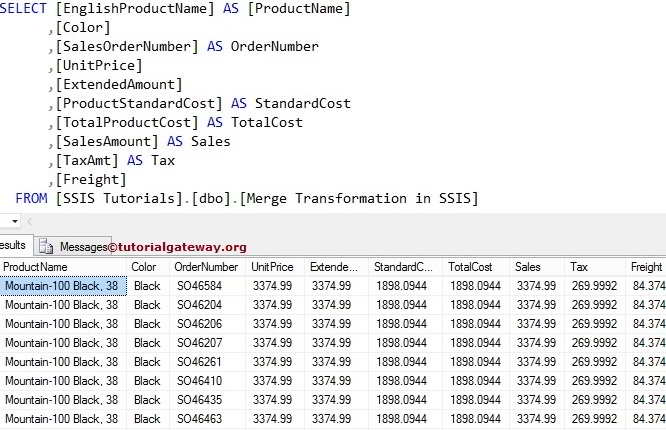Switch to the Results tab

[12, 246]
